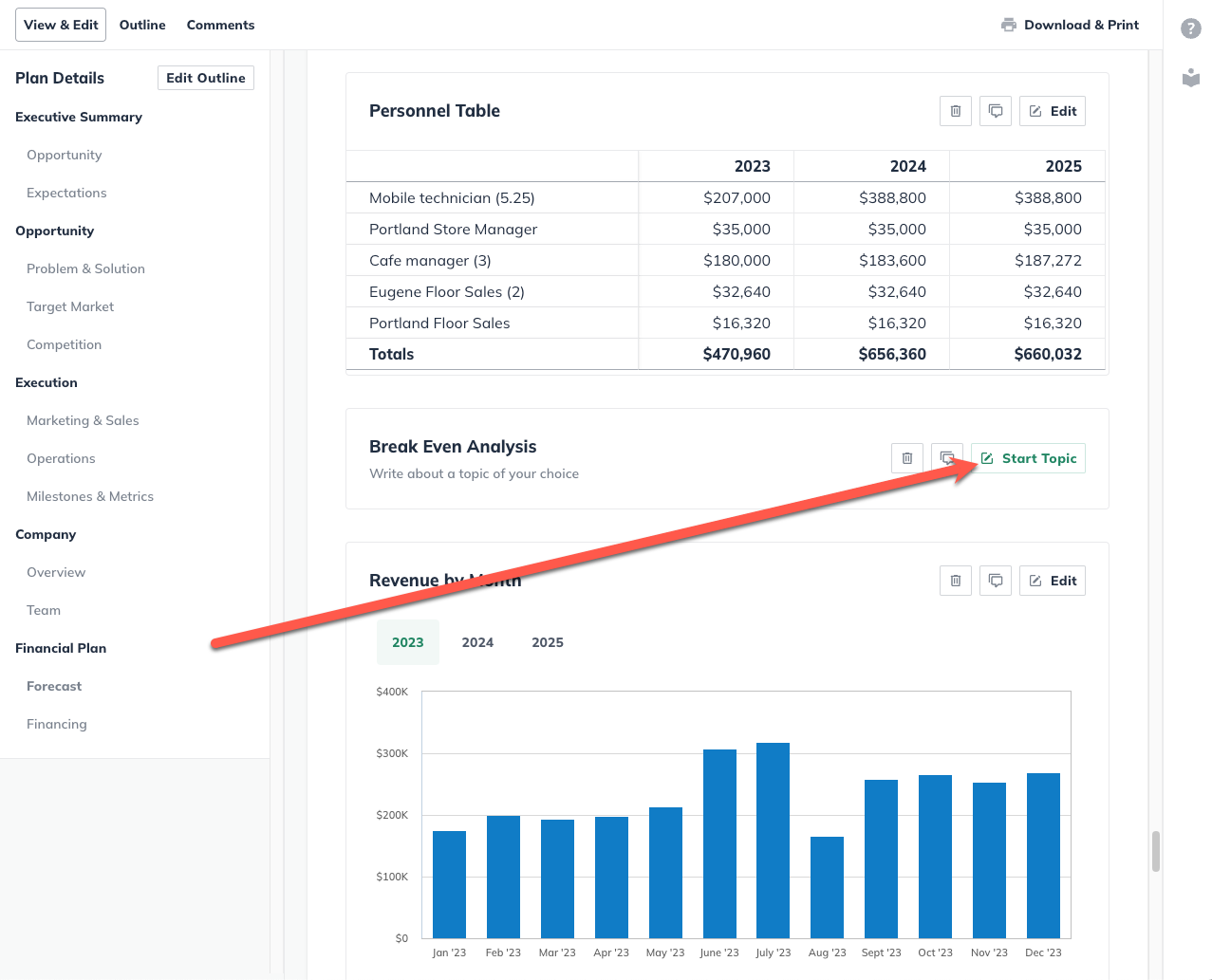Click the Aug '23 revenue bar
This screenshot has width=1212, height=980.
[827, 887]
